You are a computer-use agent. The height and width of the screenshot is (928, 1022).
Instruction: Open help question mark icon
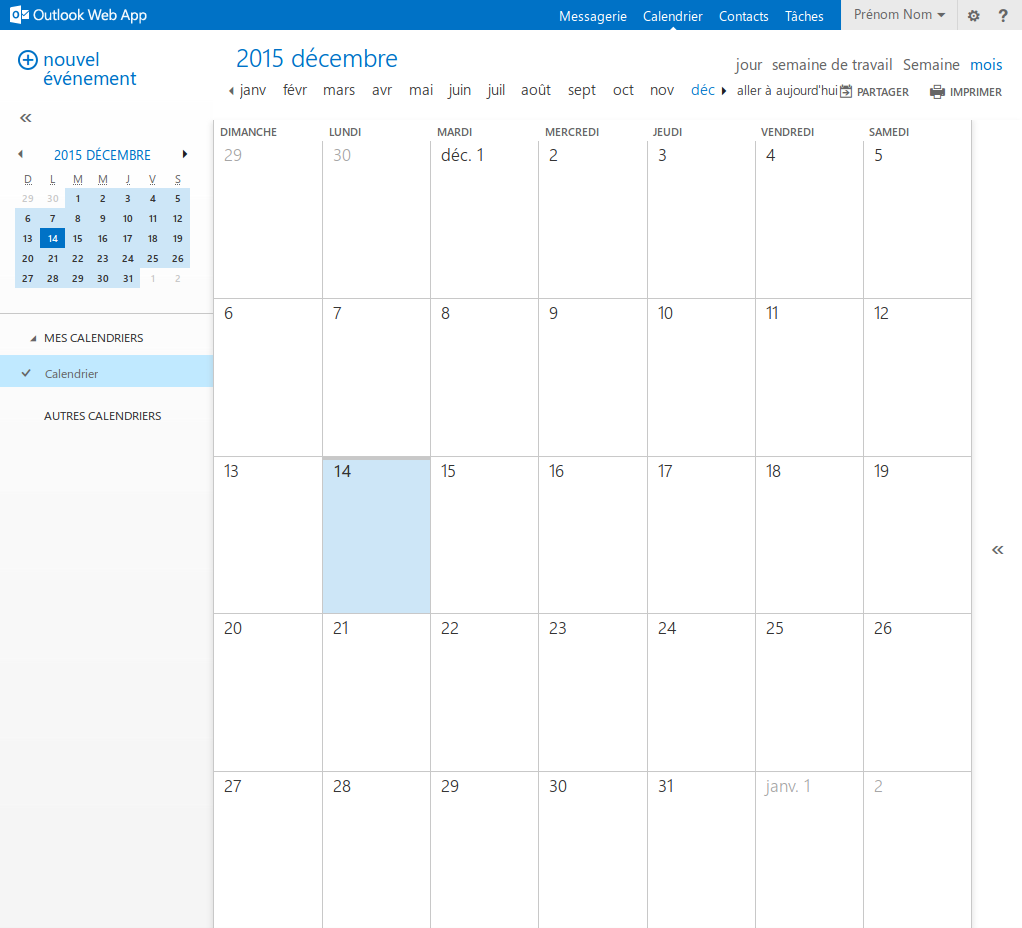click(1003, 16)
